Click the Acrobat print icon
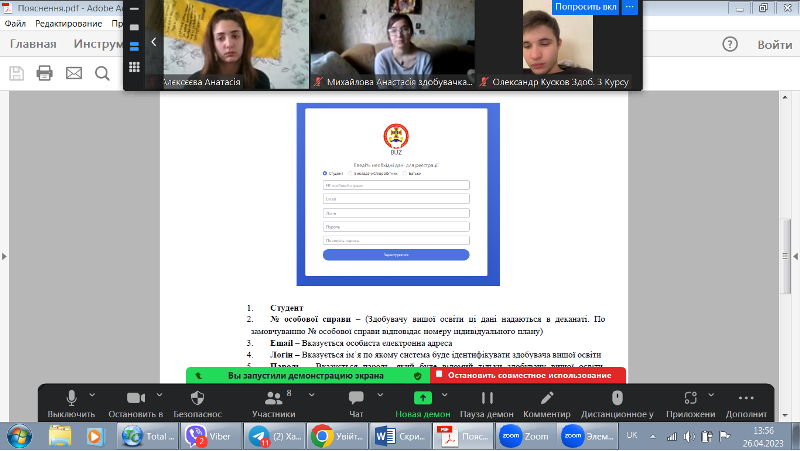The image size is (800, 451). (x=44, y=72)
